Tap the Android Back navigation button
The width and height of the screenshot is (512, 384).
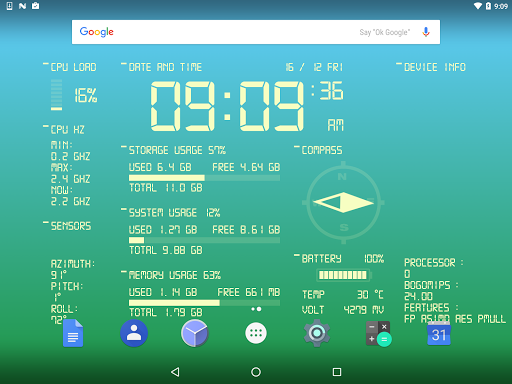(175, 372)
